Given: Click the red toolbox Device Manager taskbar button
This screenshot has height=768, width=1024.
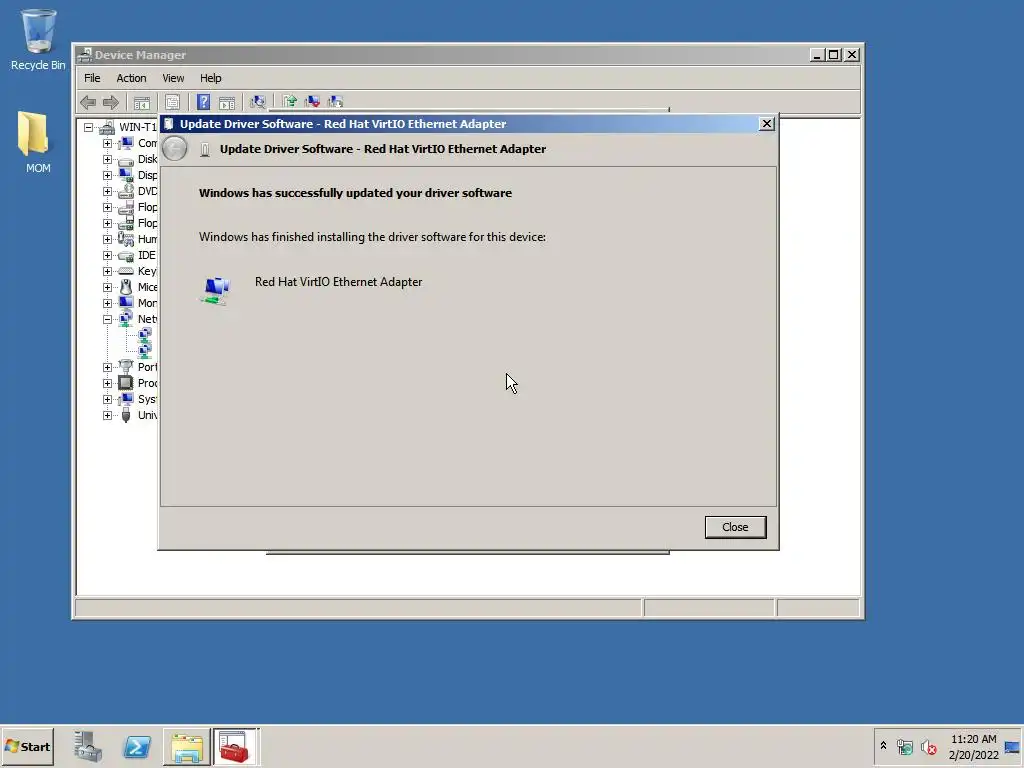Looking at the screenshot, I should tap(235, 746).
